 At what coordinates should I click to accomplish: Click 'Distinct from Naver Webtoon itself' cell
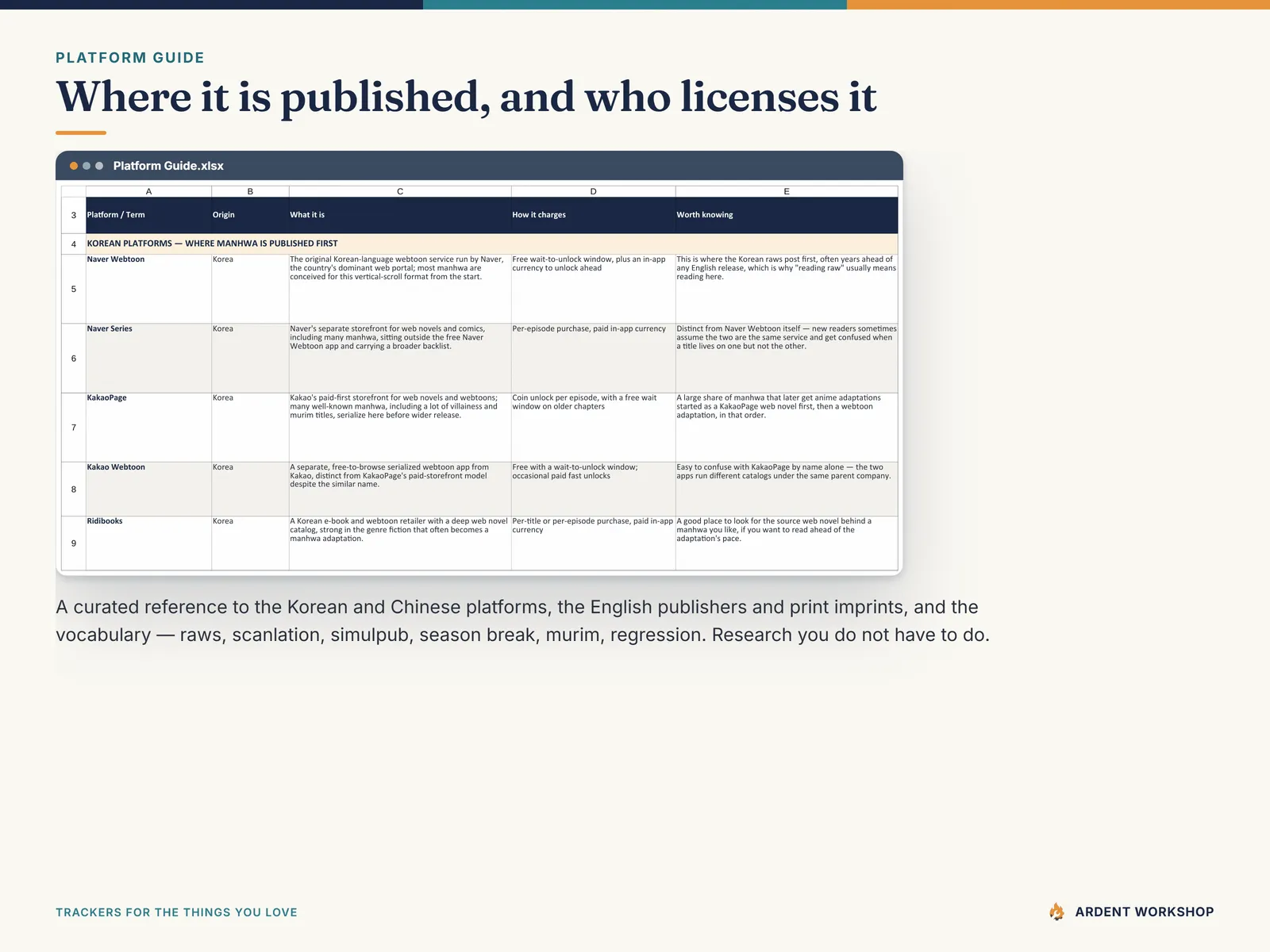click(787, 358)
